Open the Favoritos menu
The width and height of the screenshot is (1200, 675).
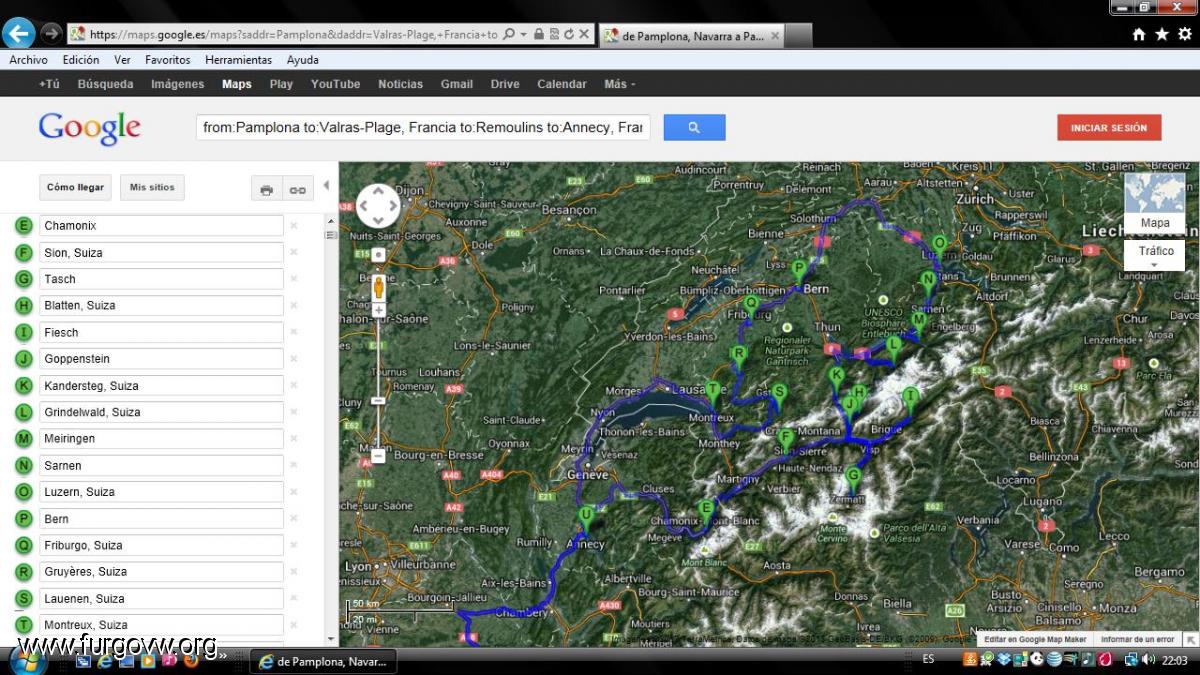coord(168,60)
